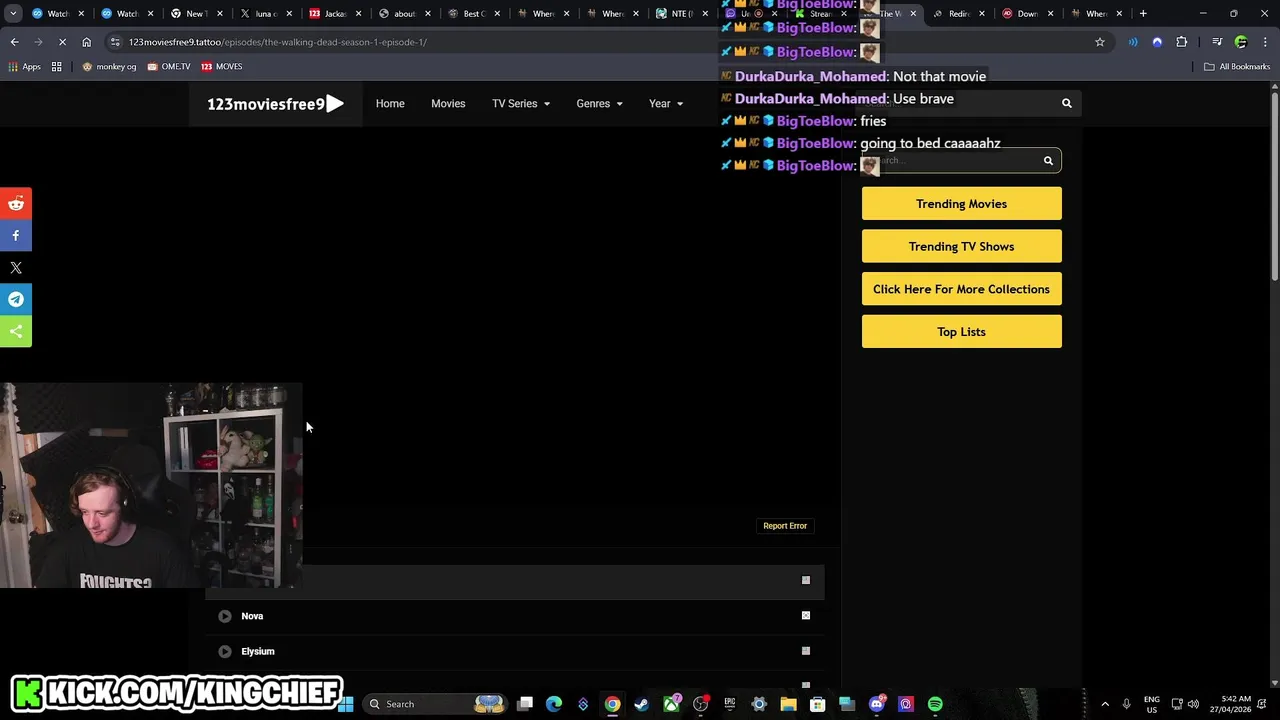The image size is (1280, 720).
Task: Open the All Bookmarks folder
Action: click(1237, 67)
